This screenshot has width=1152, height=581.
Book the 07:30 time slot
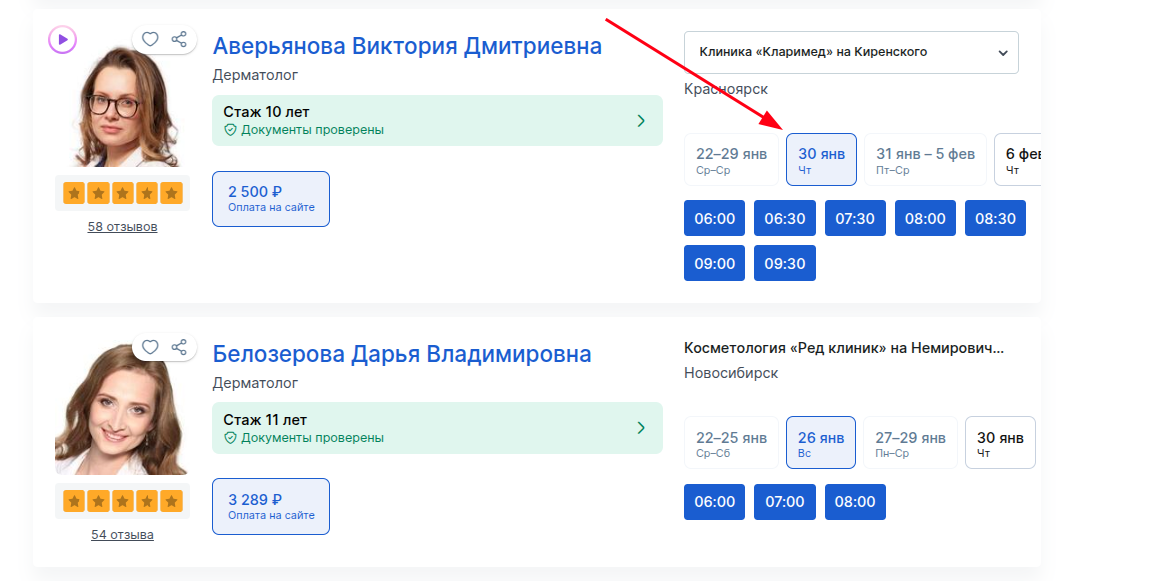(x=855, y=218)
